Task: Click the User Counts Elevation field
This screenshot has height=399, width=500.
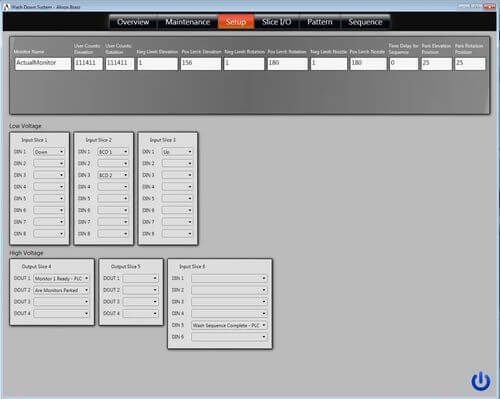Action: [x=88, y=64]
